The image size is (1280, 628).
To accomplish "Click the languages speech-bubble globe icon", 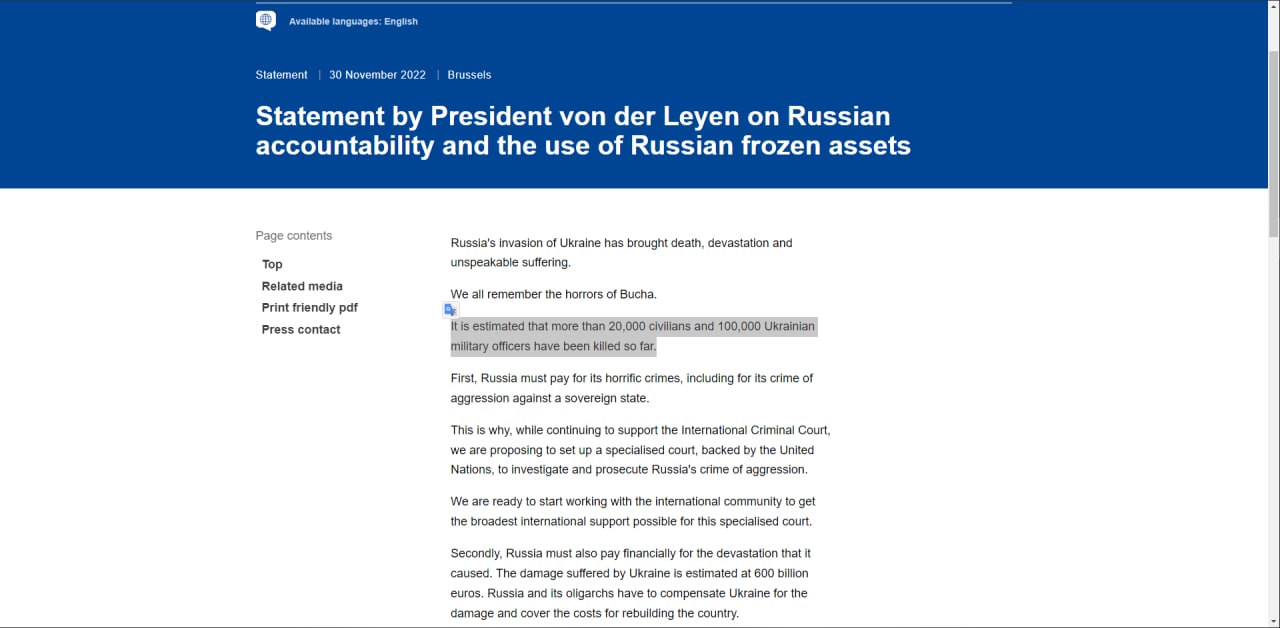I will click(x=266, y=21).
